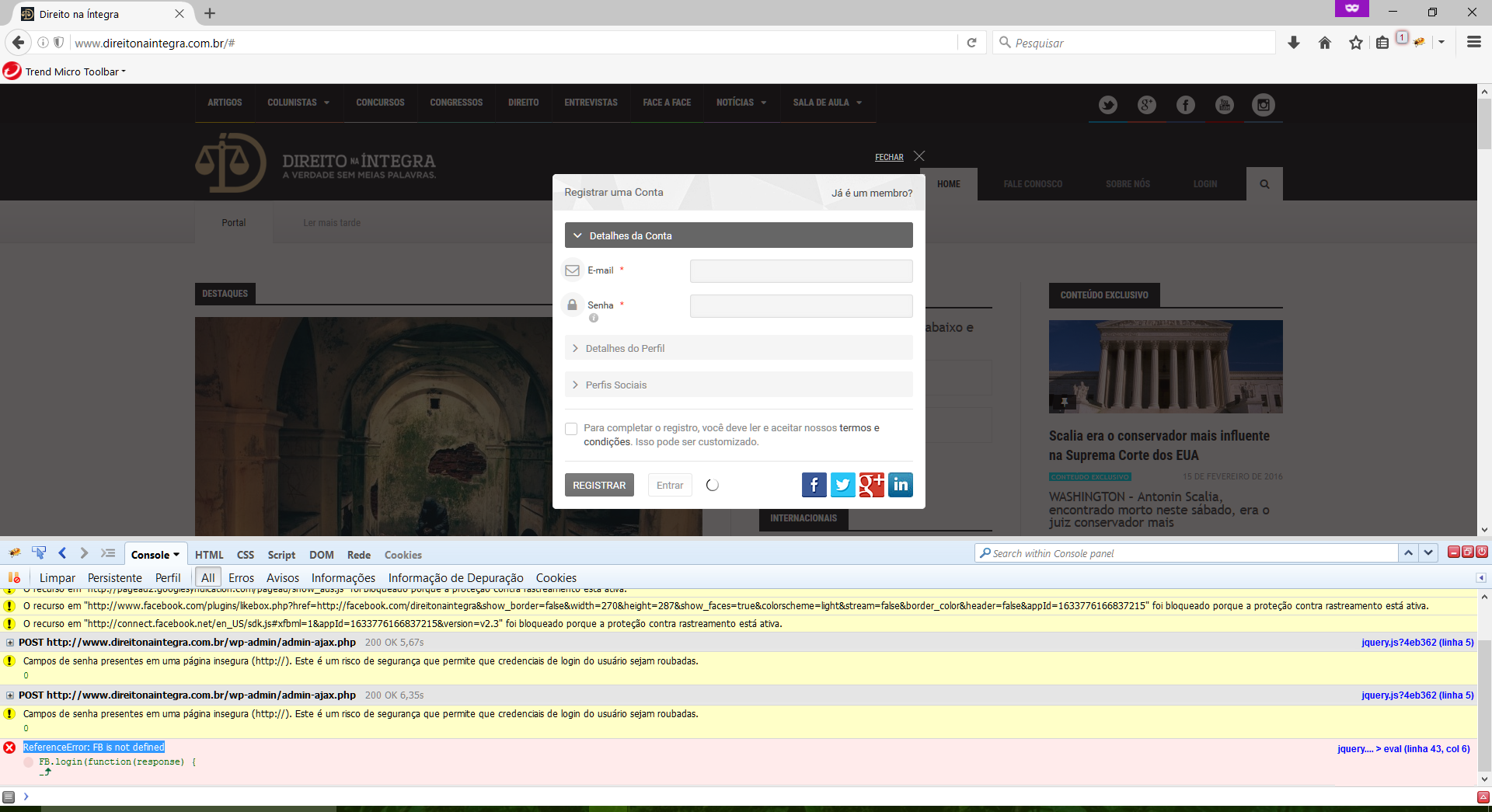Click the Google Plus icon in site header
This screenshot has height=812, width=1492.
pyautogui.click(x=1147, y=105)
